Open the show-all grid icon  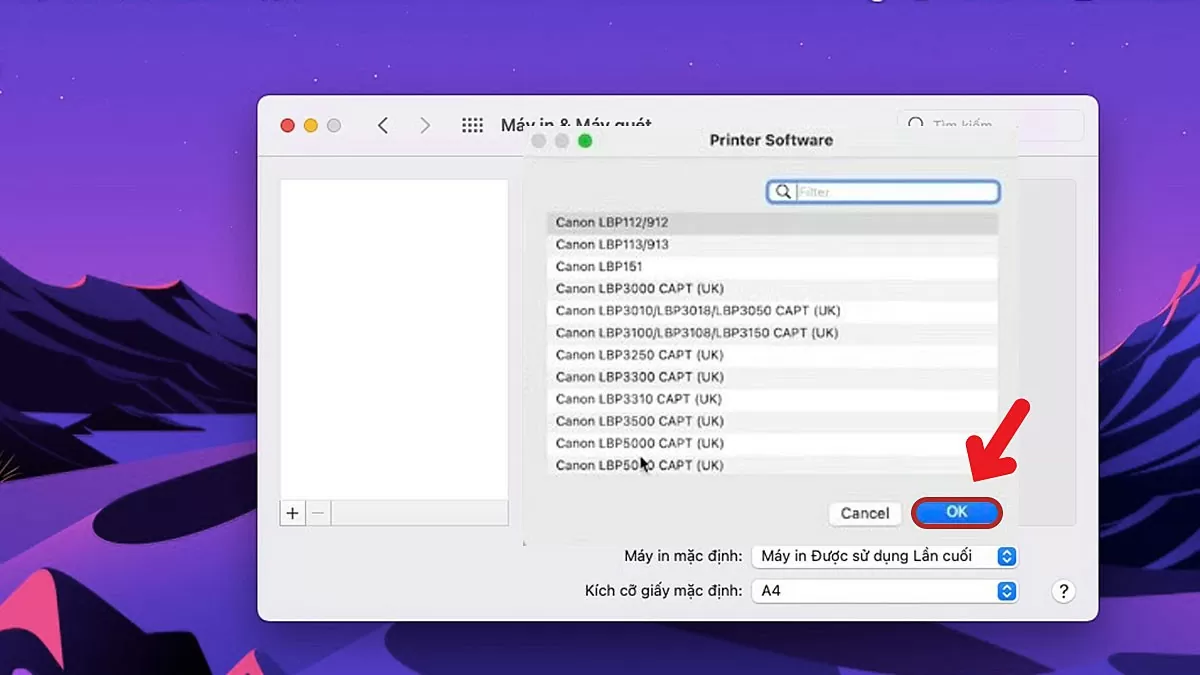(472, 125)
